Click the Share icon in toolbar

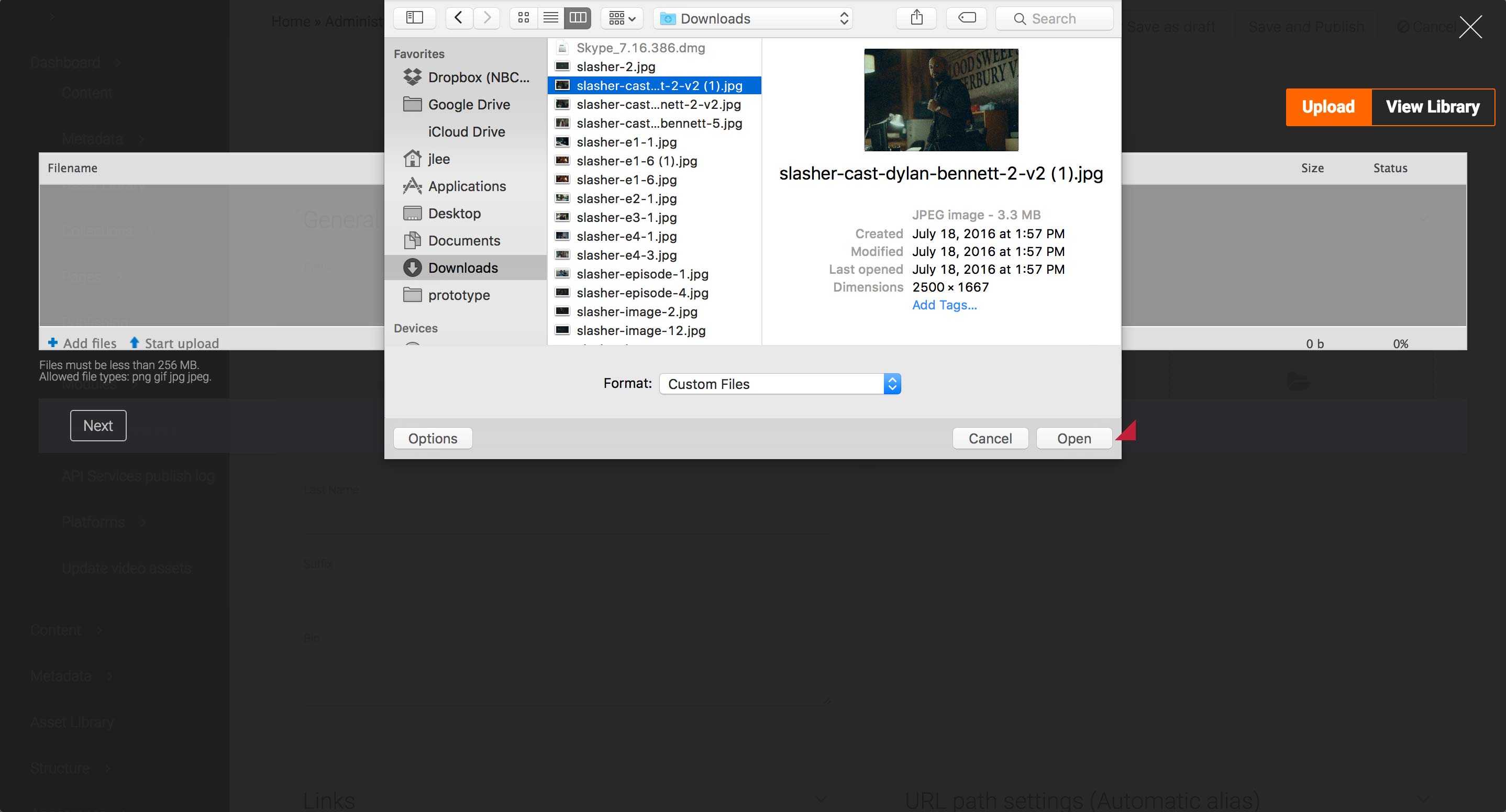917,18
